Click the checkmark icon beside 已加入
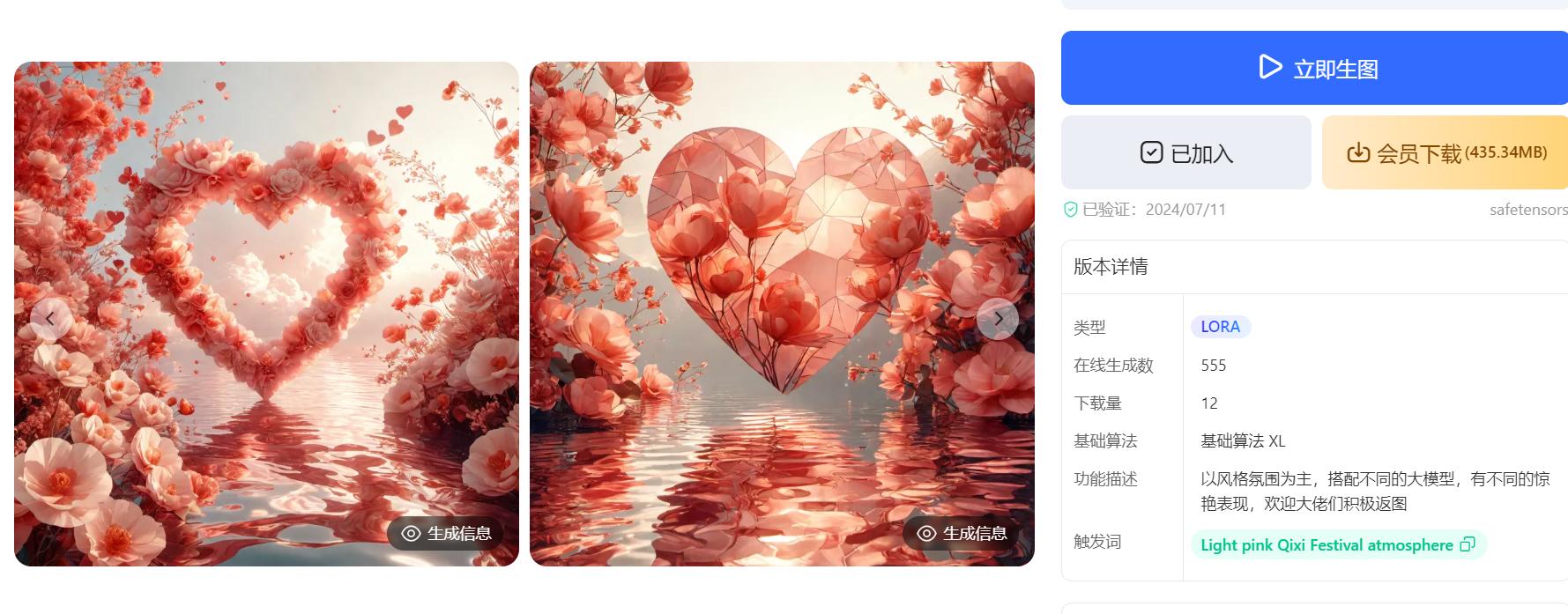1568x614 pixels. coord(1151,152)
